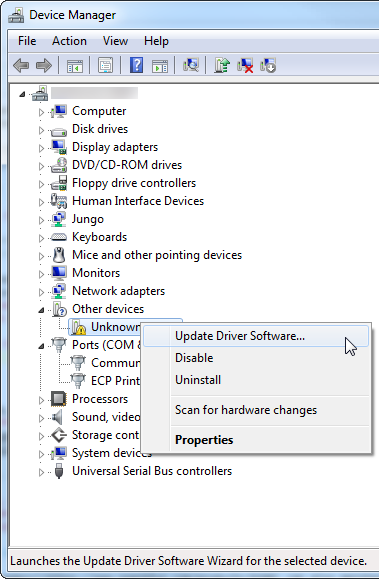Click the Uninstall toolbar icon with red X
Image resolution: width=379 pixels, height=579 pixels.
[245, 65]
